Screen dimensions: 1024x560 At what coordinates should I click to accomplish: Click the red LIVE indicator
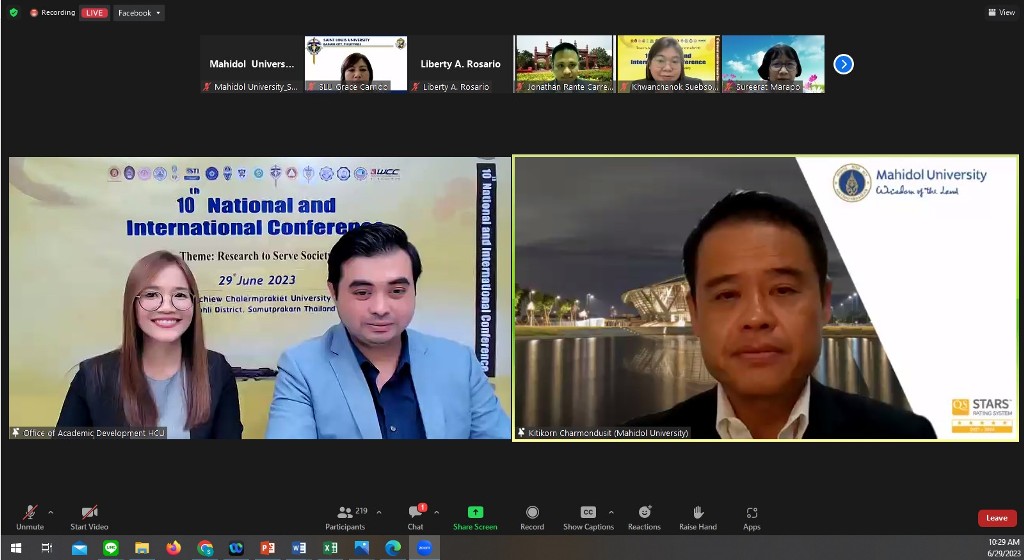click(94, 13)
